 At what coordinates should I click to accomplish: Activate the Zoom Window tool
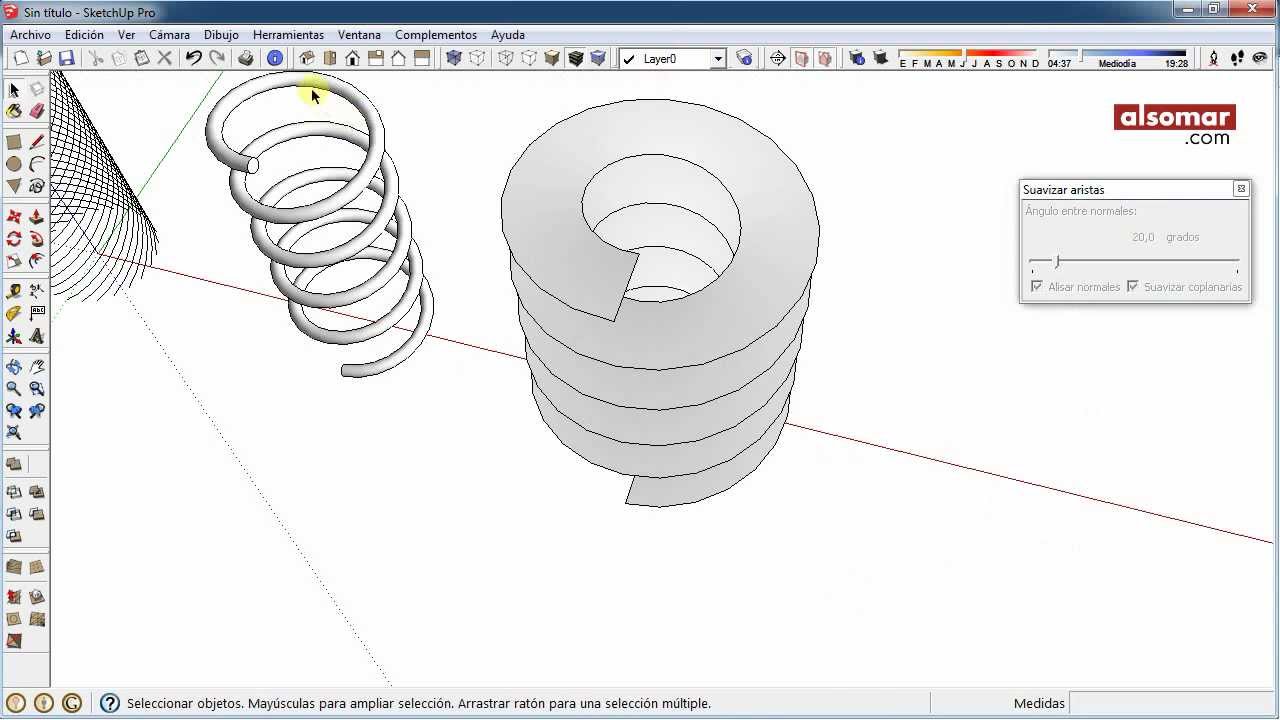37,389
